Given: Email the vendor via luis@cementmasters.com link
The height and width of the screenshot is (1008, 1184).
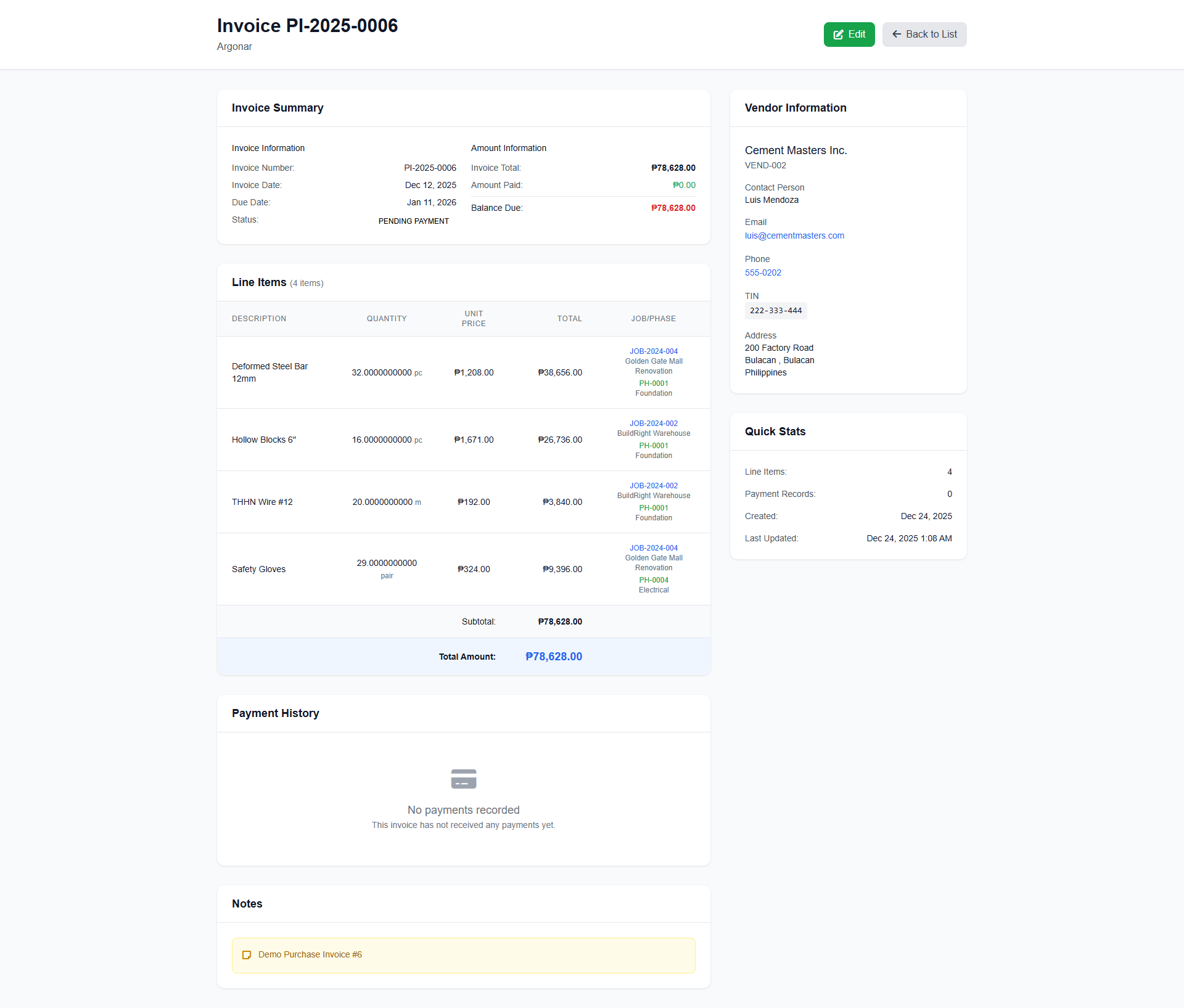Looking at the screenshot, I should [794, 236].
